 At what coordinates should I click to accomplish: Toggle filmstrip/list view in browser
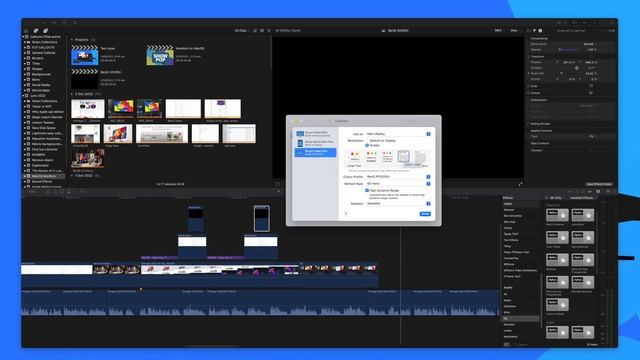(255, 31)
